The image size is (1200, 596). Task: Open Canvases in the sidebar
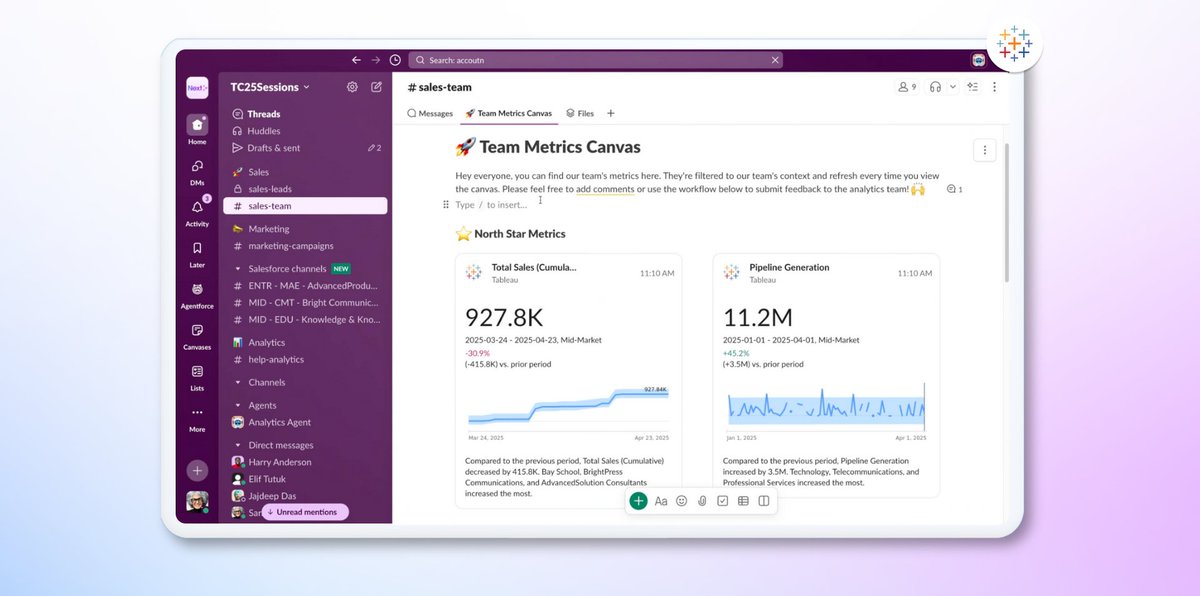click(197, 336)
